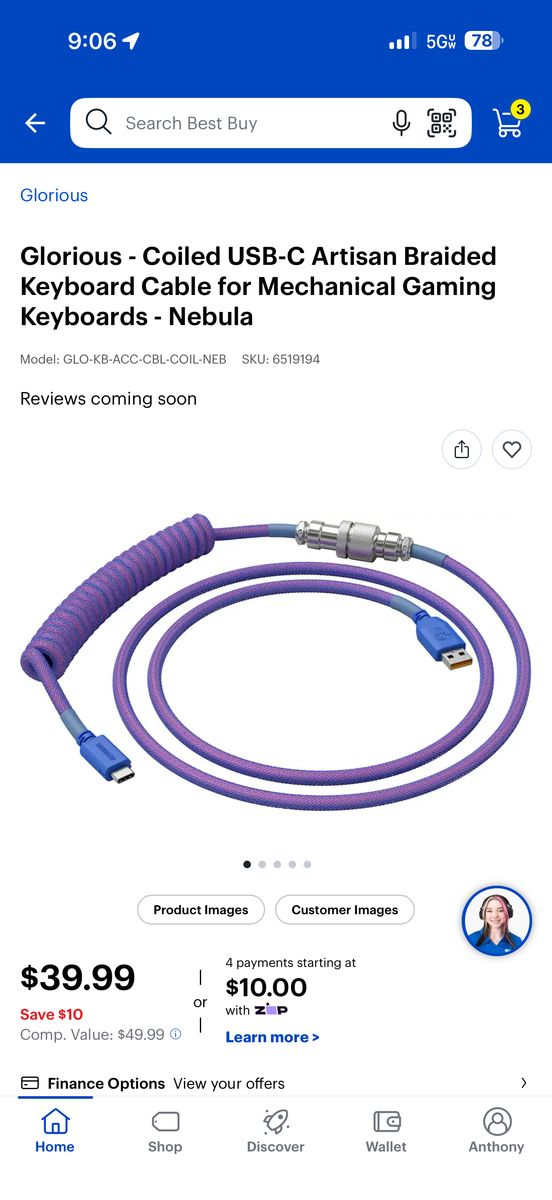This screenshot has height=1200, width=552.
Task: Open Learn more about Zip payments
Action: [272, 1037]
